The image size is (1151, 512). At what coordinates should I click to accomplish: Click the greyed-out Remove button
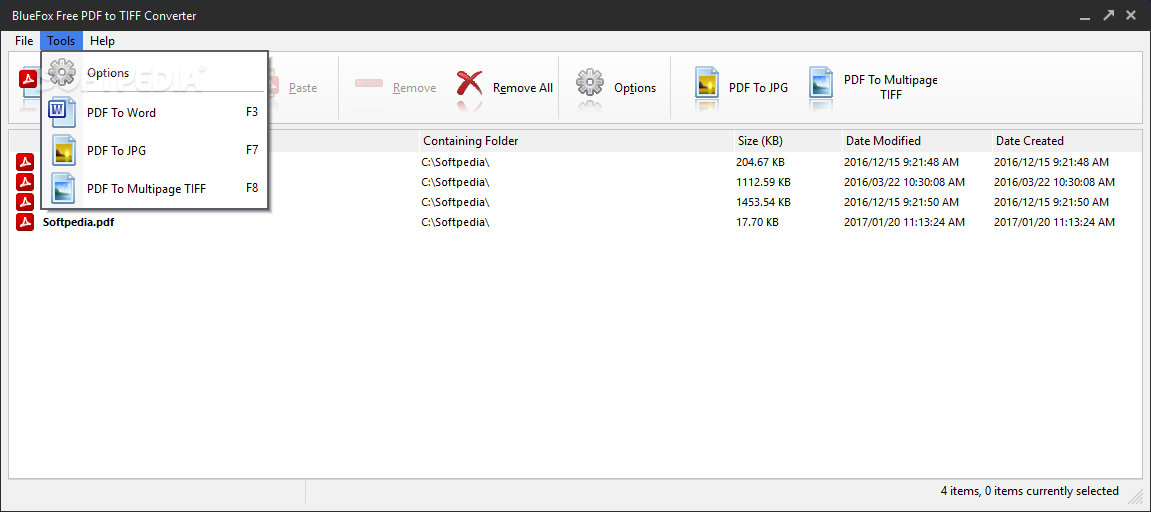[x=396, y=87]
